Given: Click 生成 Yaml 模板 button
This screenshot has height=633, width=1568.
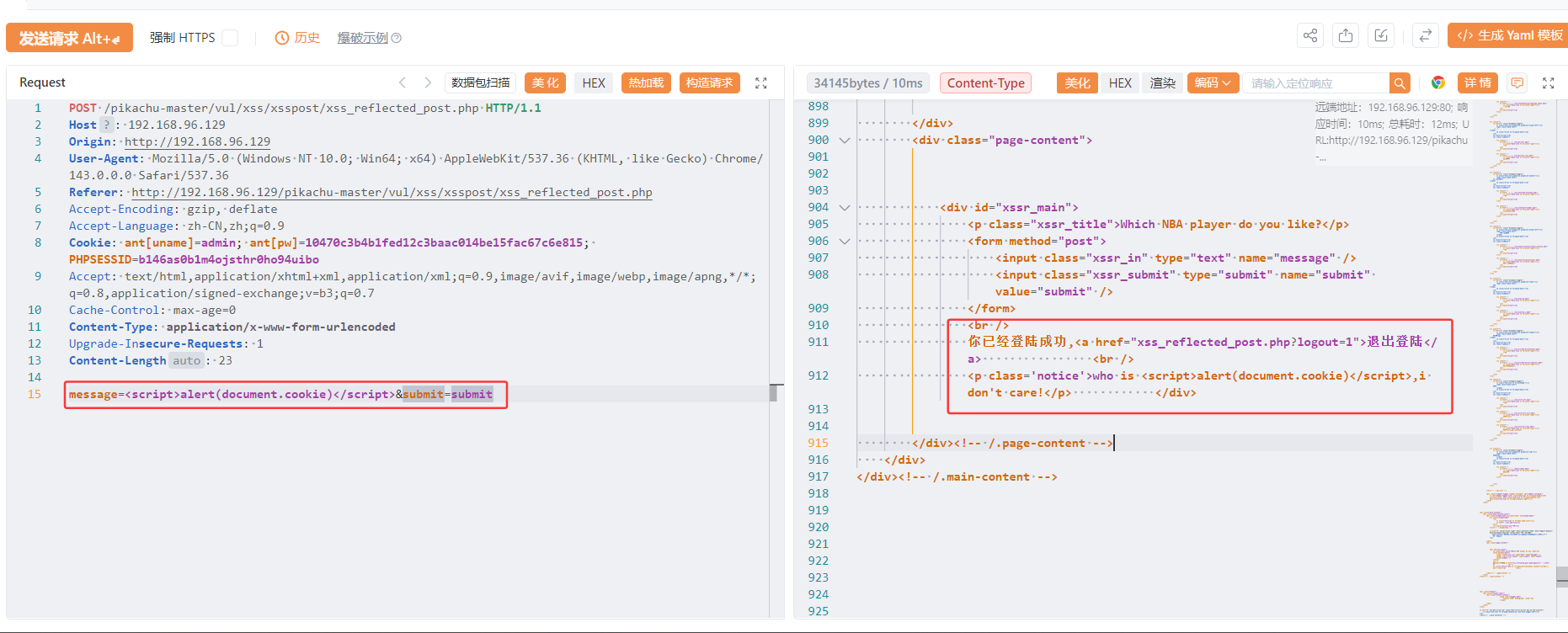Looking at the screenshot, I should pos(1509,35).
